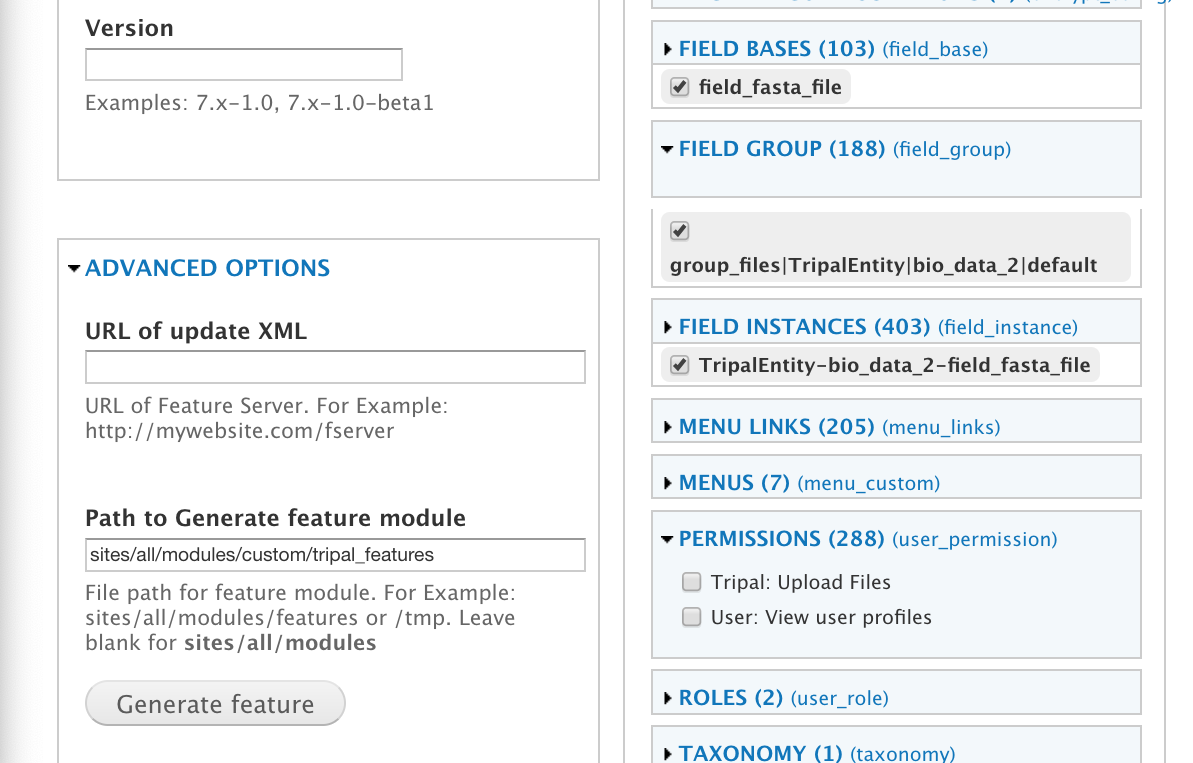Edit the Path to Generate feature module field
This screenshot has height=763, width=1193.
(x=335, y=555)
